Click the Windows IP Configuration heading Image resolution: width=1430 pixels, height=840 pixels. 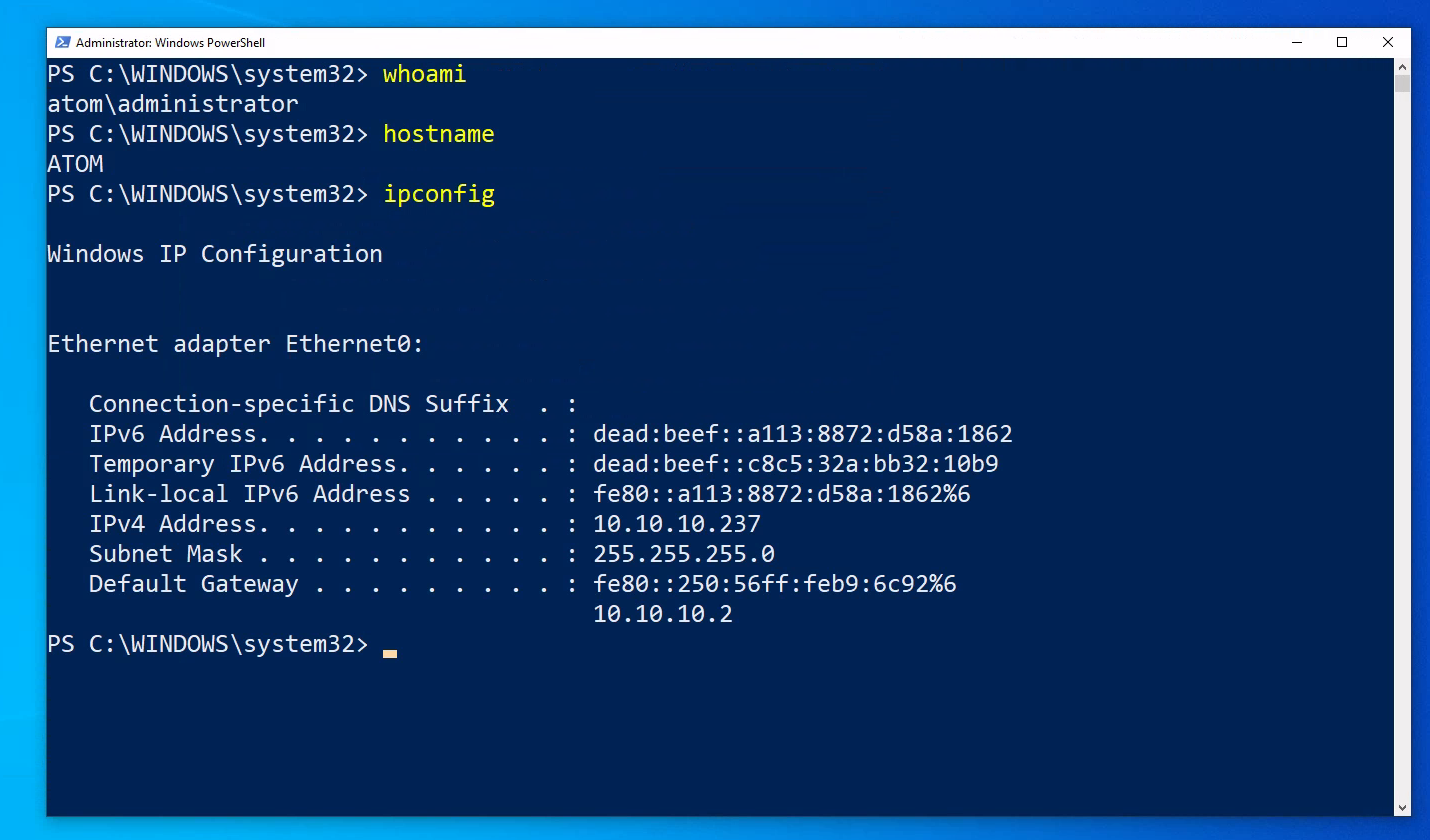215,254
